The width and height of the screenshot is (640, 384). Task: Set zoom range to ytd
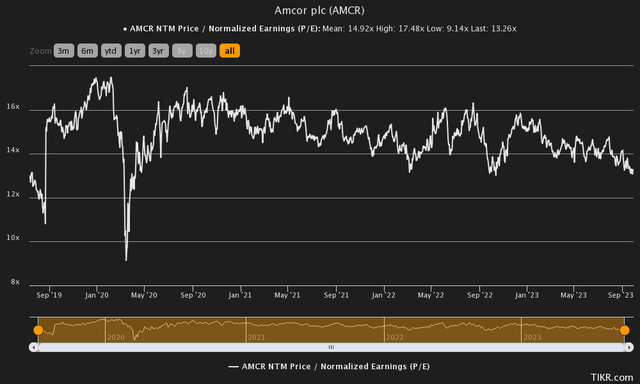pos(111,51)
